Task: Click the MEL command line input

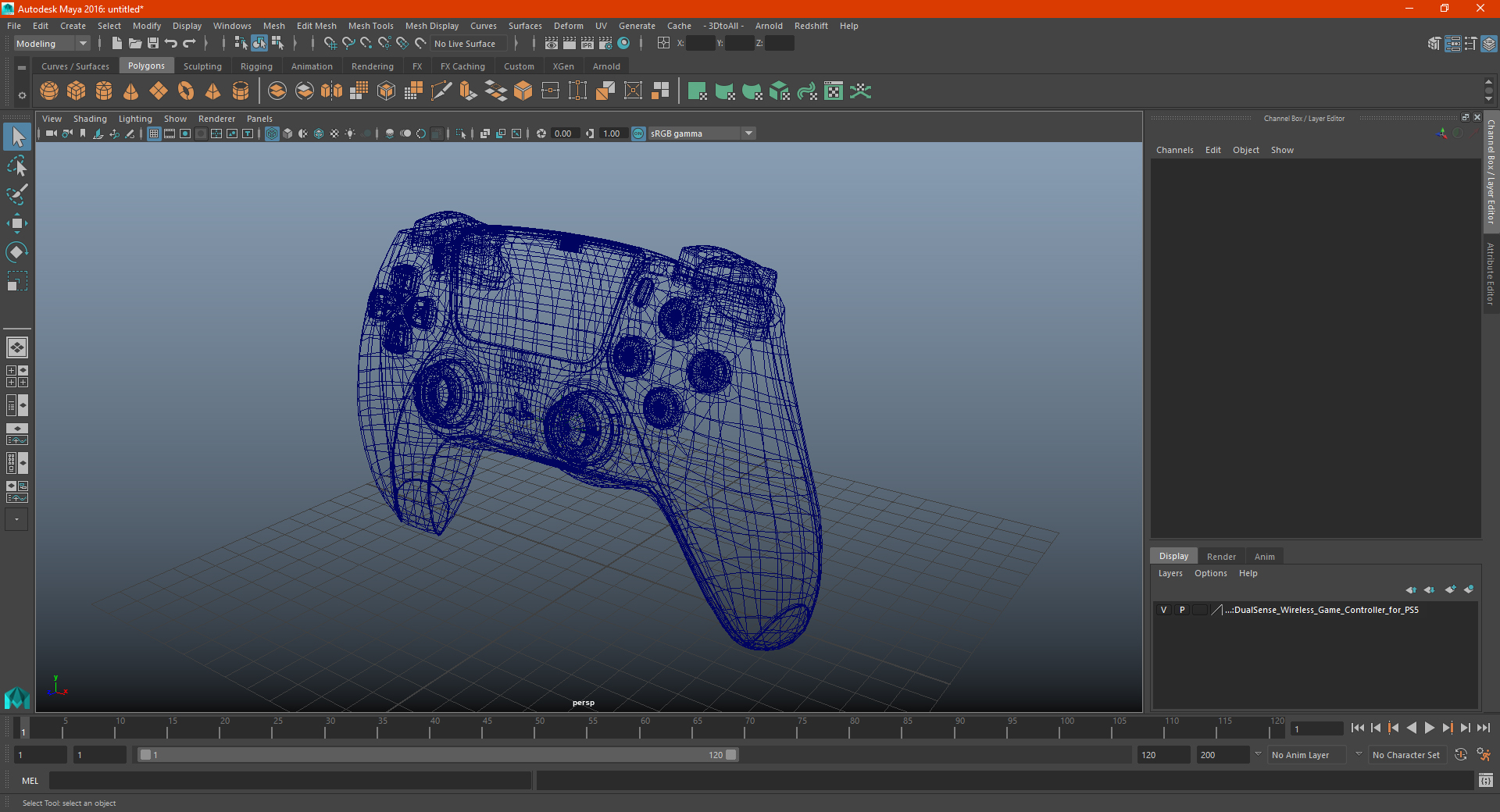Action: pos(291,780)
